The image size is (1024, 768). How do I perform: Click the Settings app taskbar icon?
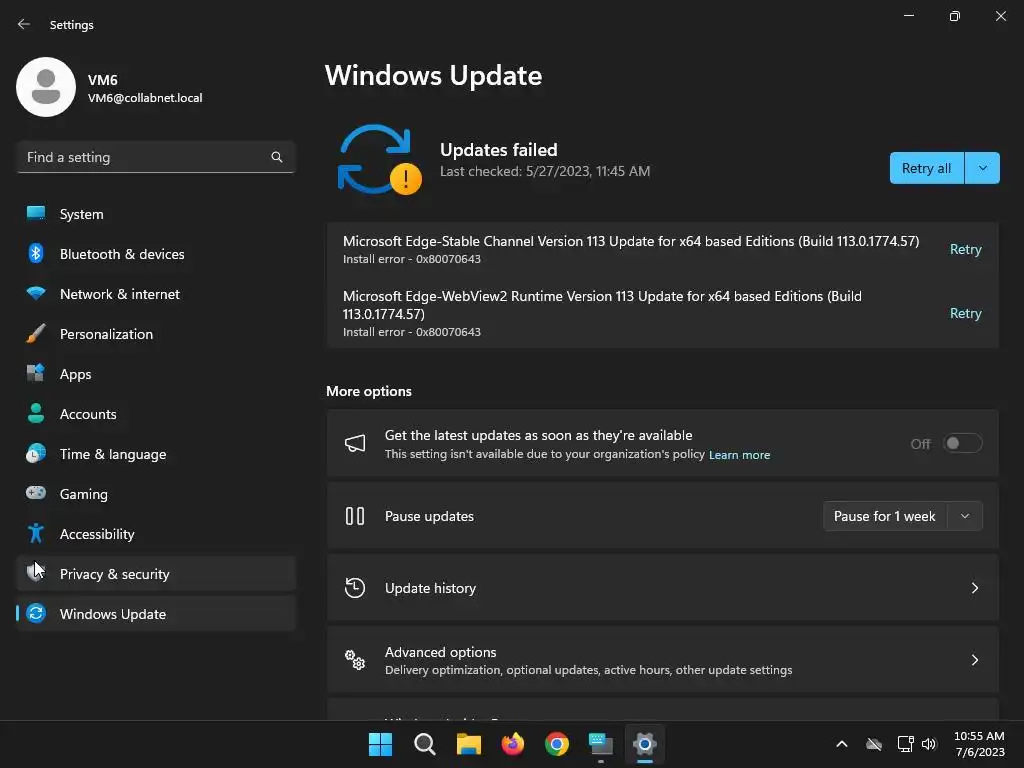point(645,744)
